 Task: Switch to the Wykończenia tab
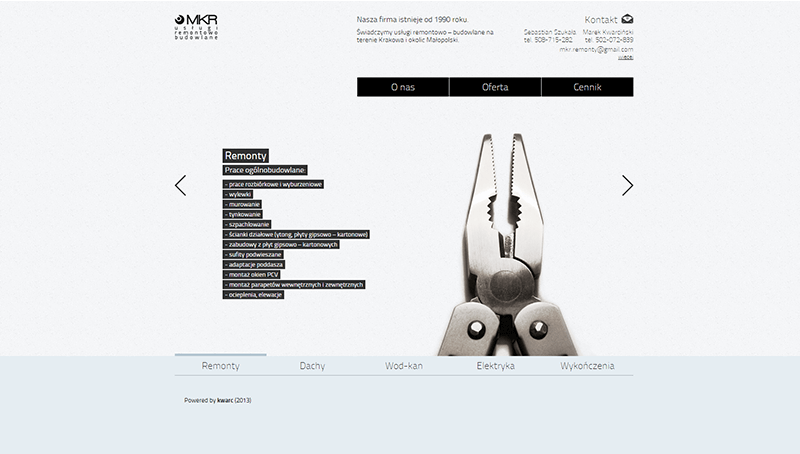587,366
